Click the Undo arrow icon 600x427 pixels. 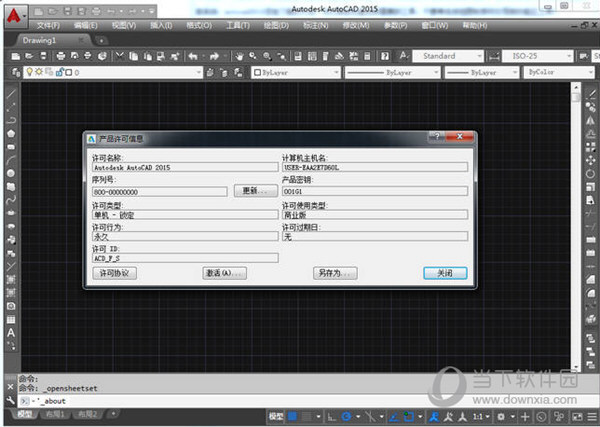pyautogui.click(x=192, y=56)
